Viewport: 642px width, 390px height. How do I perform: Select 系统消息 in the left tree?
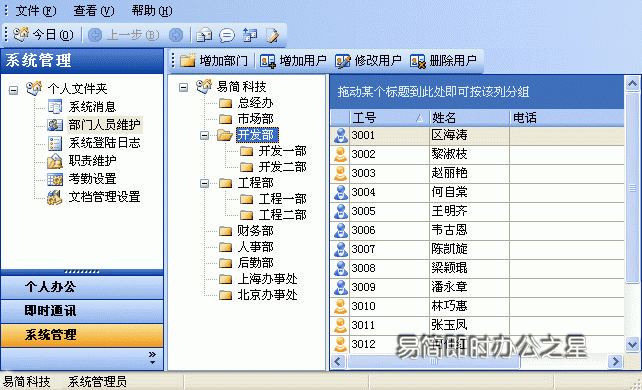point(92,107)
